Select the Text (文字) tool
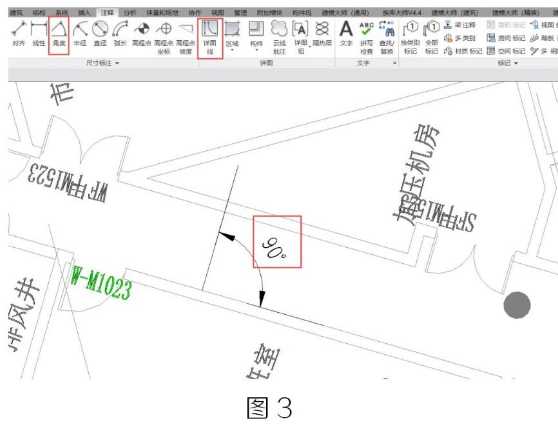This screenshot has height=429, width=558. point(346,33)
